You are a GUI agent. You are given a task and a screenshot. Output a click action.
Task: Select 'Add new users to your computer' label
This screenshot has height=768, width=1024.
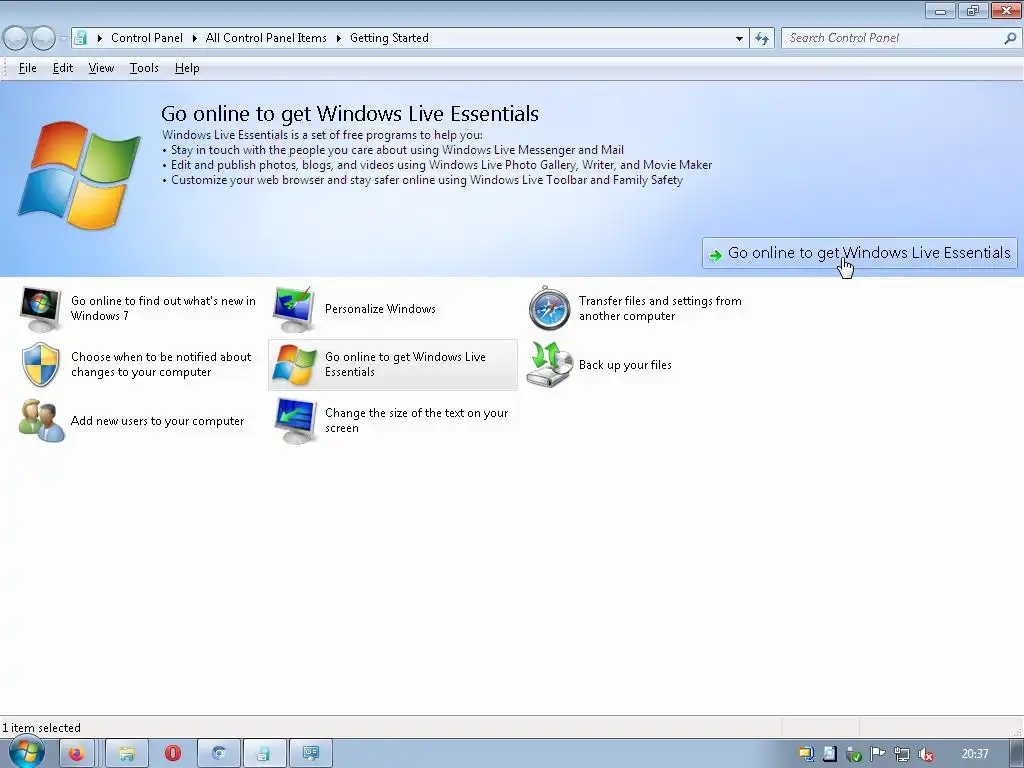click(x=157, y=421)
